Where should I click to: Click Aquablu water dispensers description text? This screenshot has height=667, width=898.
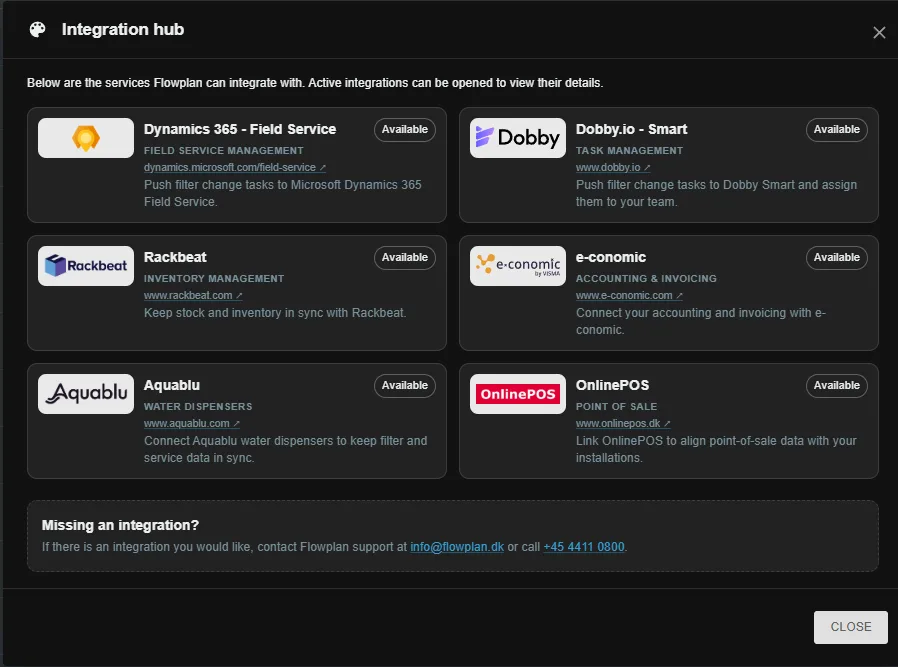285,449
